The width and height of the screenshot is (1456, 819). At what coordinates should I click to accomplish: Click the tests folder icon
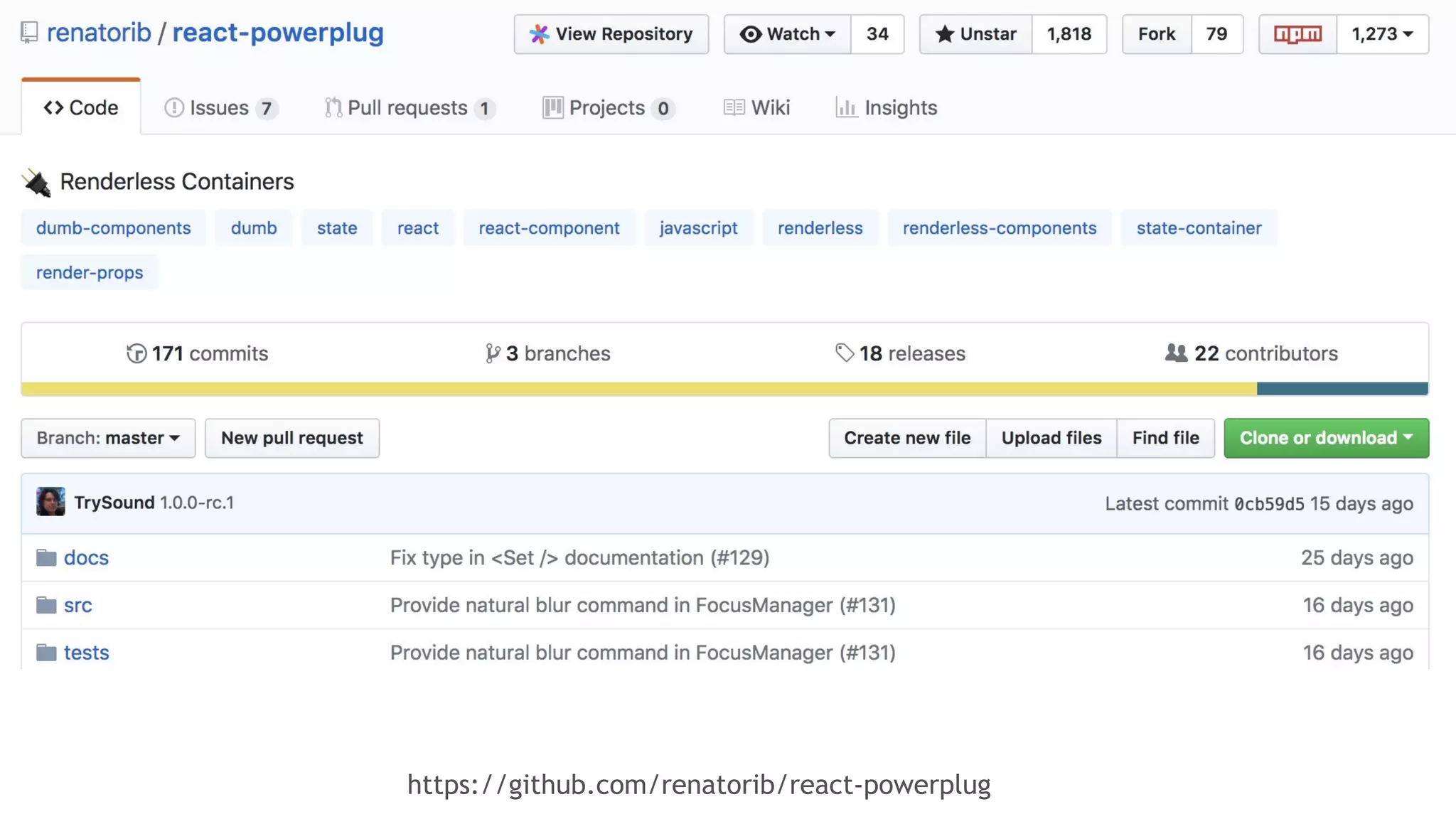point(46,653)
